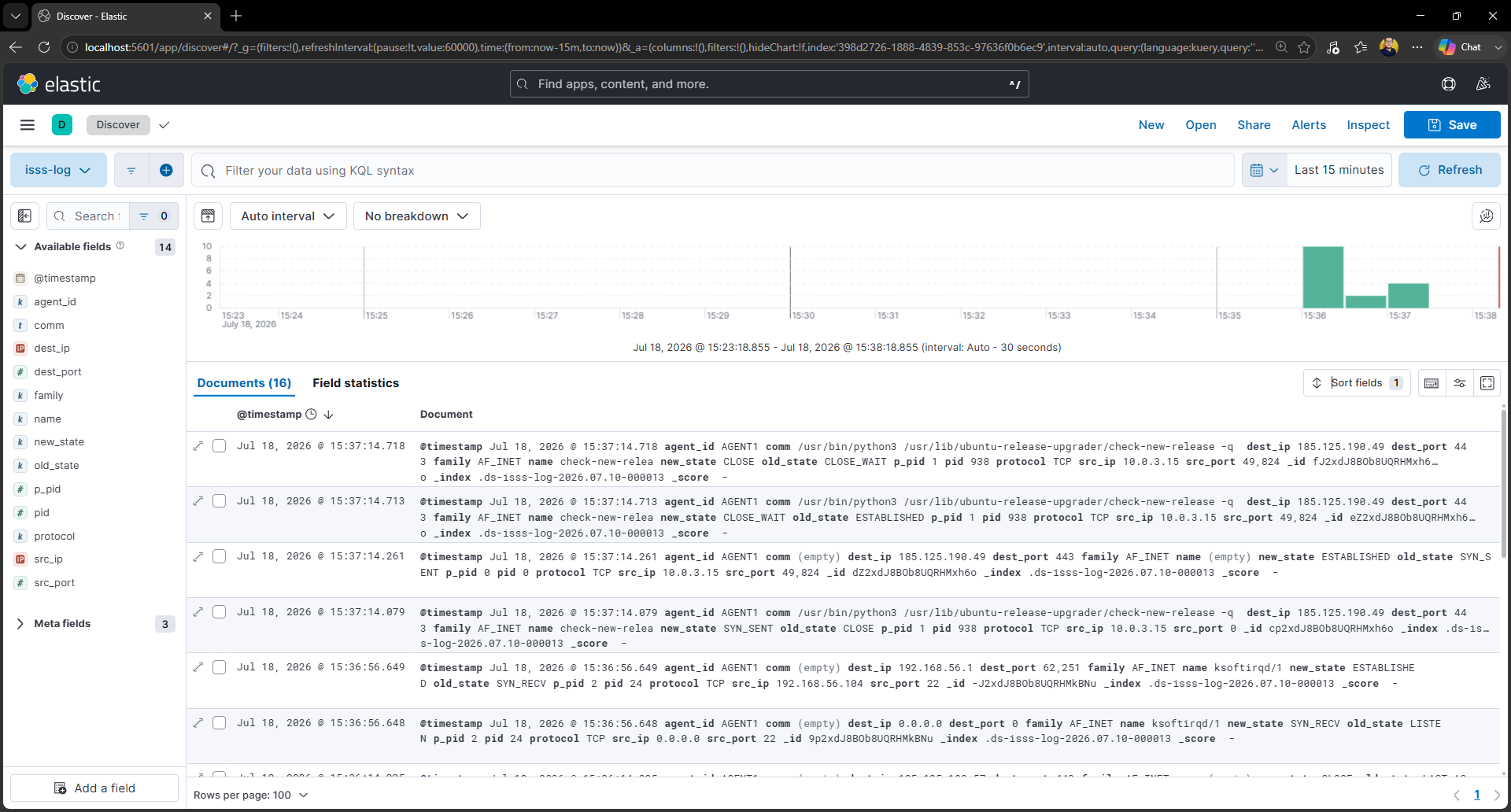The height and width of the screenshot is (812, 1511).
Task: Expand document row at 15:36:56.649
Action: pyautogui.click(x=198, y=667)
